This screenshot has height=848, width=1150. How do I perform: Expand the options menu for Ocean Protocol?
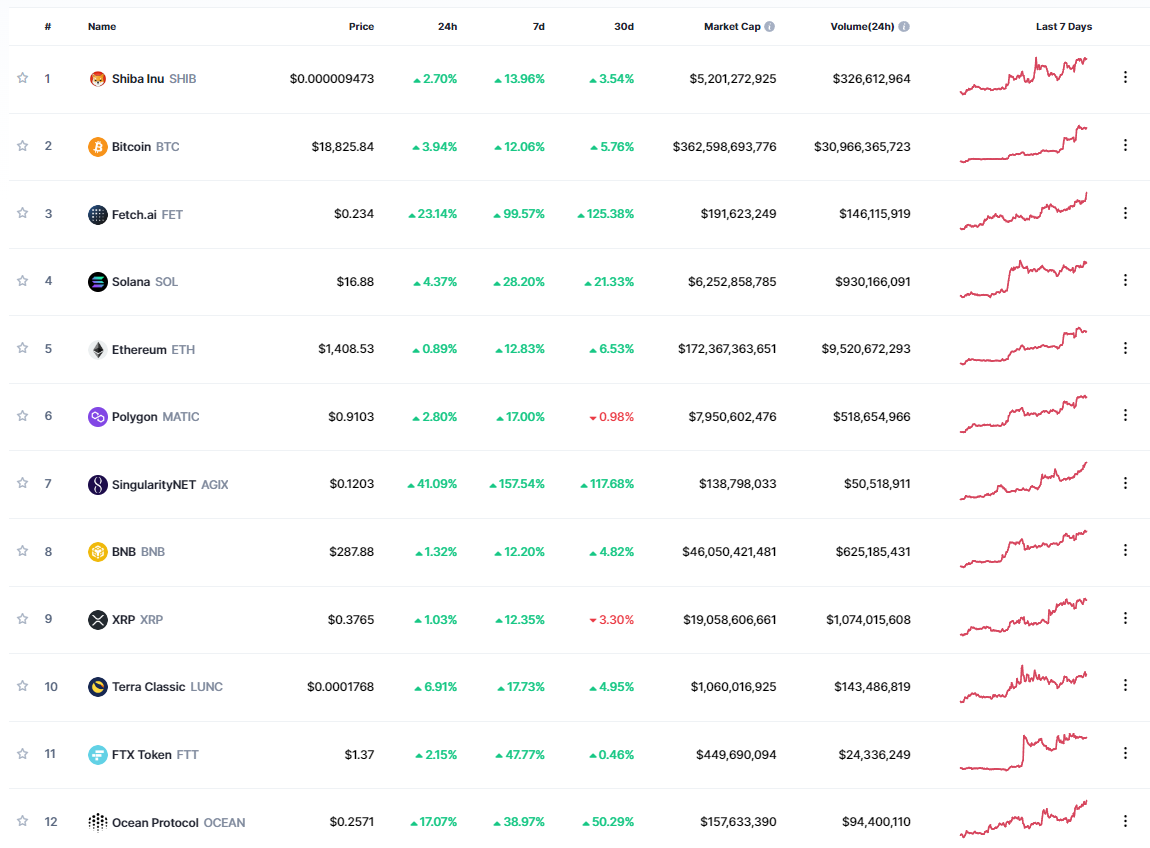(x=1125, y=821)
